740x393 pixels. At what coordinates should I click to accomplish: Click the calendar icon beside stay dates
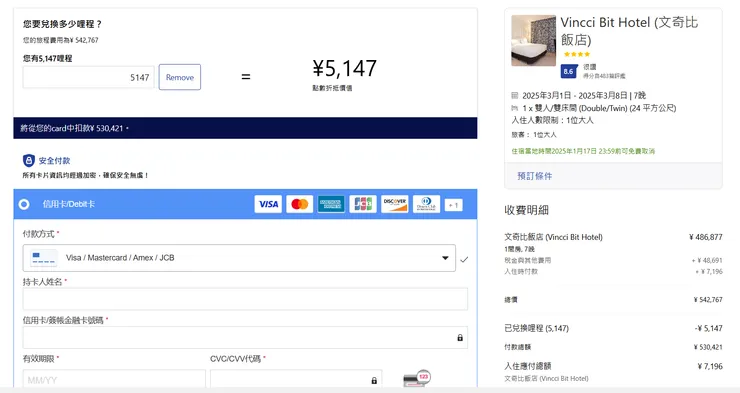pos(515,95)
